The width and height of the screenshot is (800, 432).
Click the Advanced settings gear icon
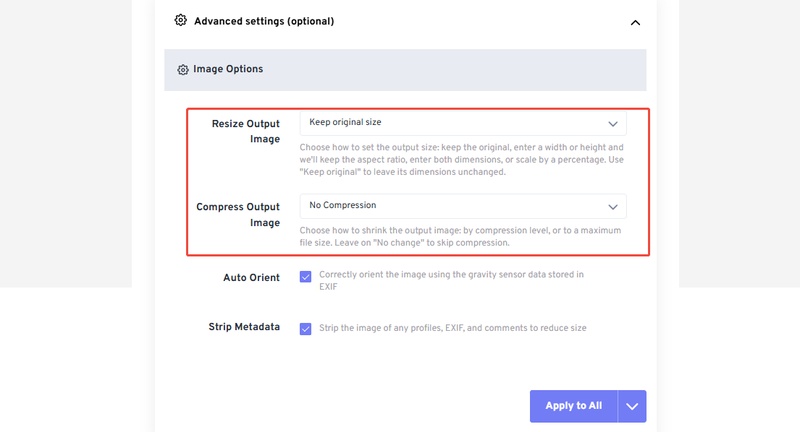(181, 20)
